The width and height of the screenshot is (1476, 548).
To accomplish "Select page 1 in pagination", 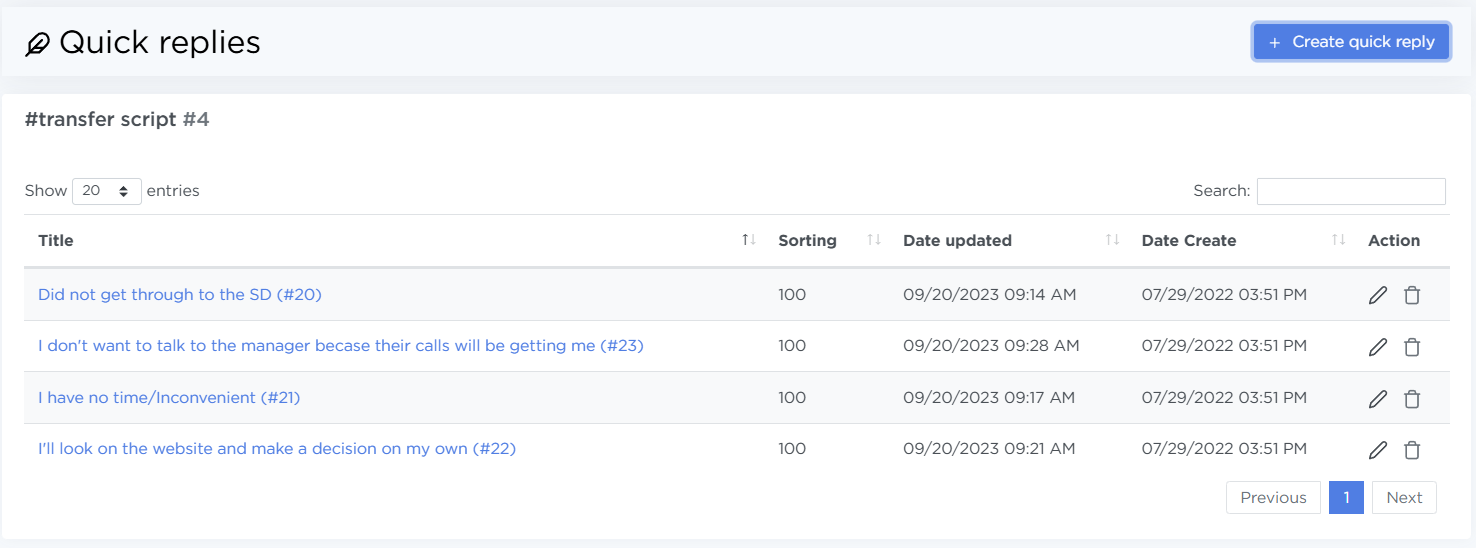I will (1346, 498).
